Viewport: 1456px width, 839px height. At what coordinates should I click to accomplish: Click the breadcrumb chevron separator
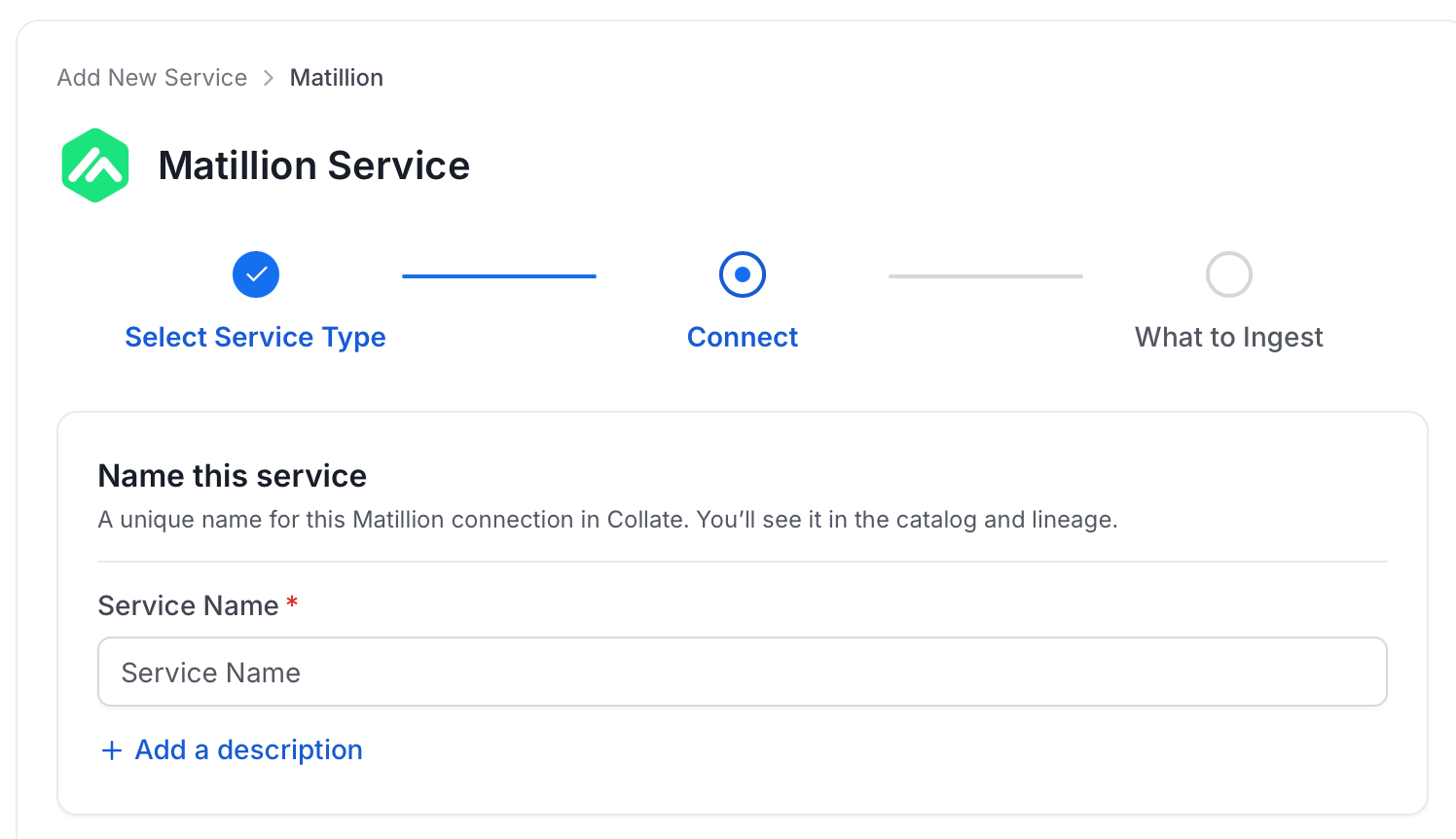[x=269, y=78]
